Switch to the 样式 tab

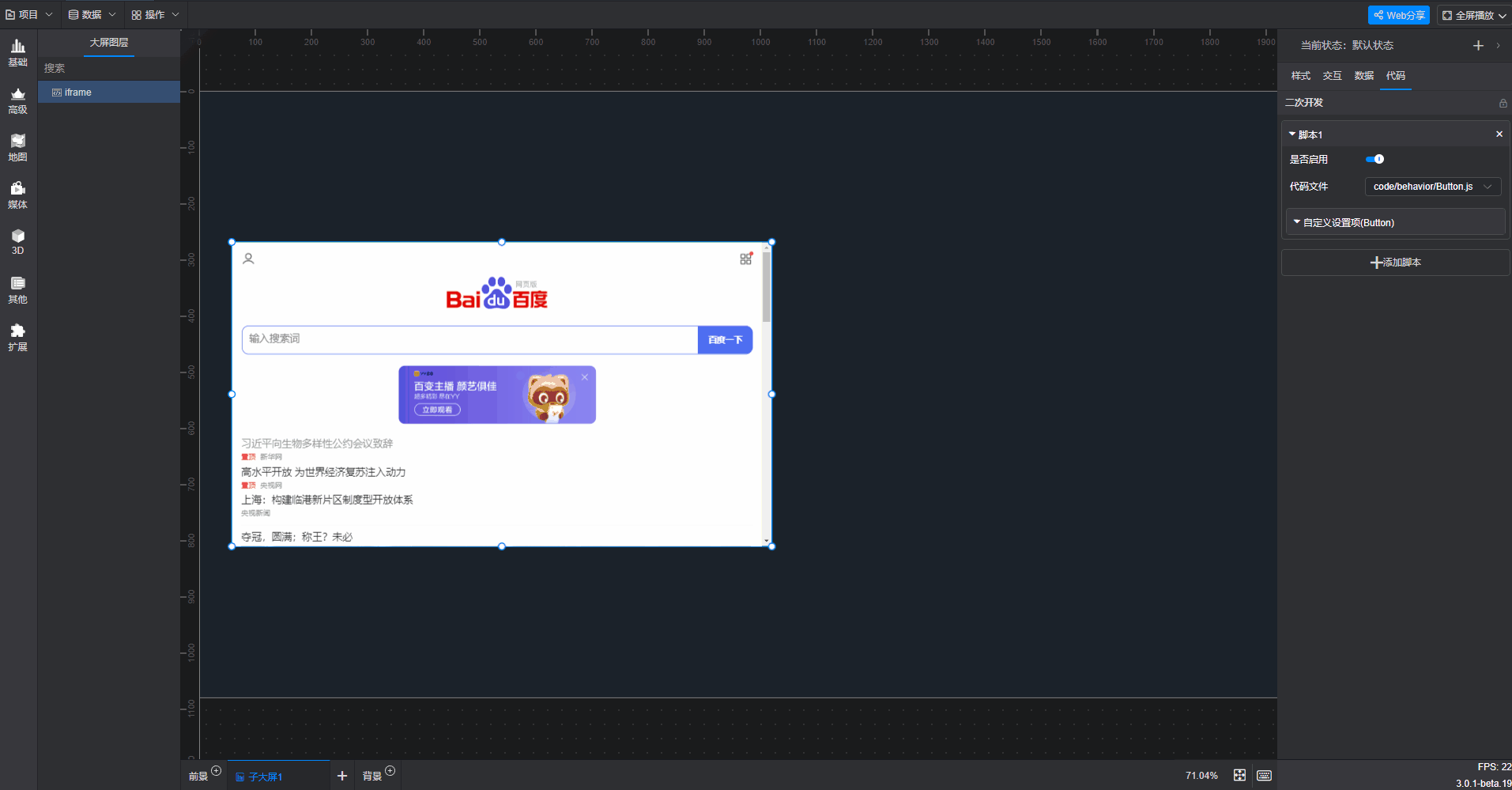1301,76
